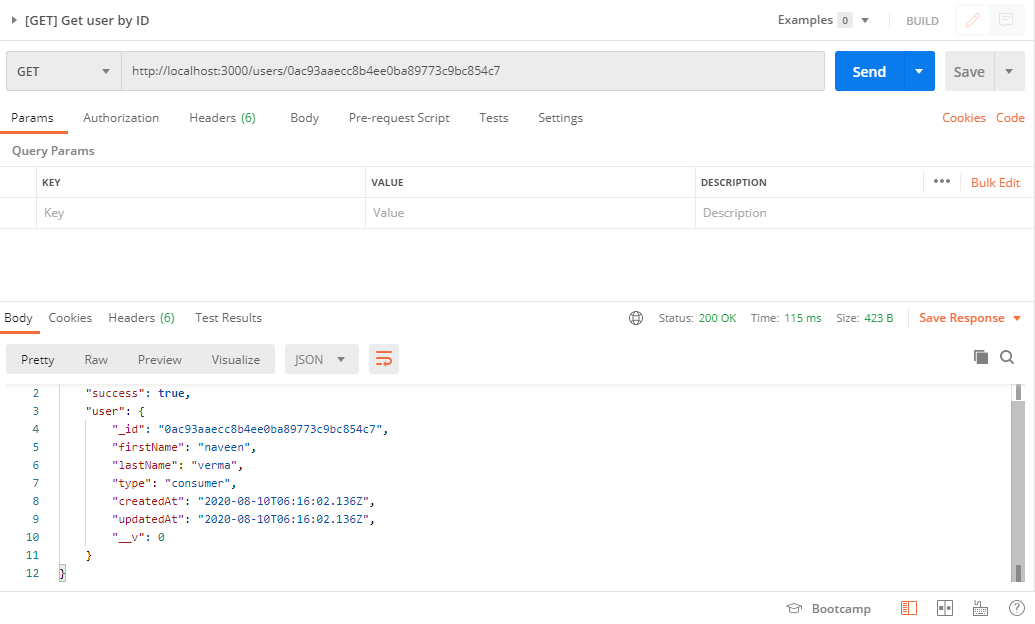Copy response body with the copy icon
This screenshot has width=1035, height=624.
tap(981, 357)
